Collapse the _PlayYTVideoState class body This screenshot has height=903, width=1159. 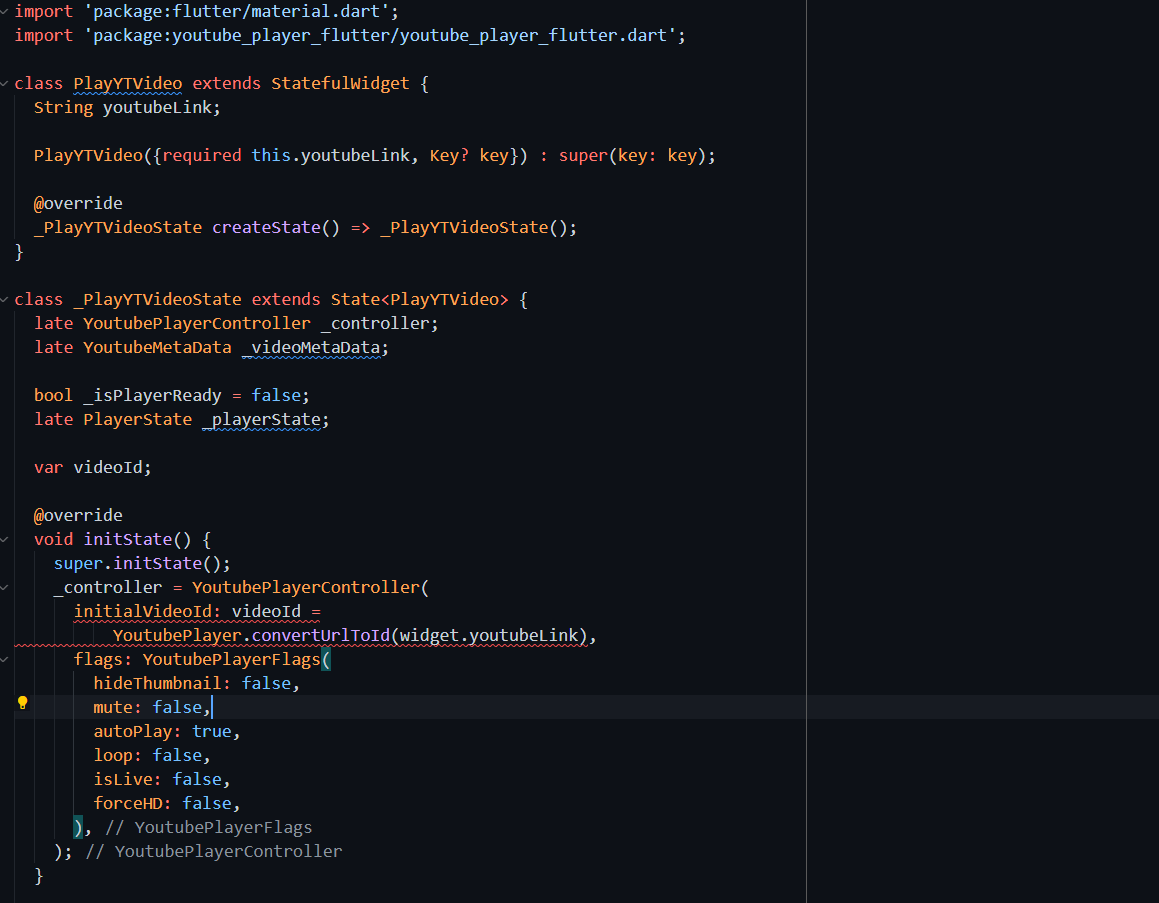[x=6, y=299]
